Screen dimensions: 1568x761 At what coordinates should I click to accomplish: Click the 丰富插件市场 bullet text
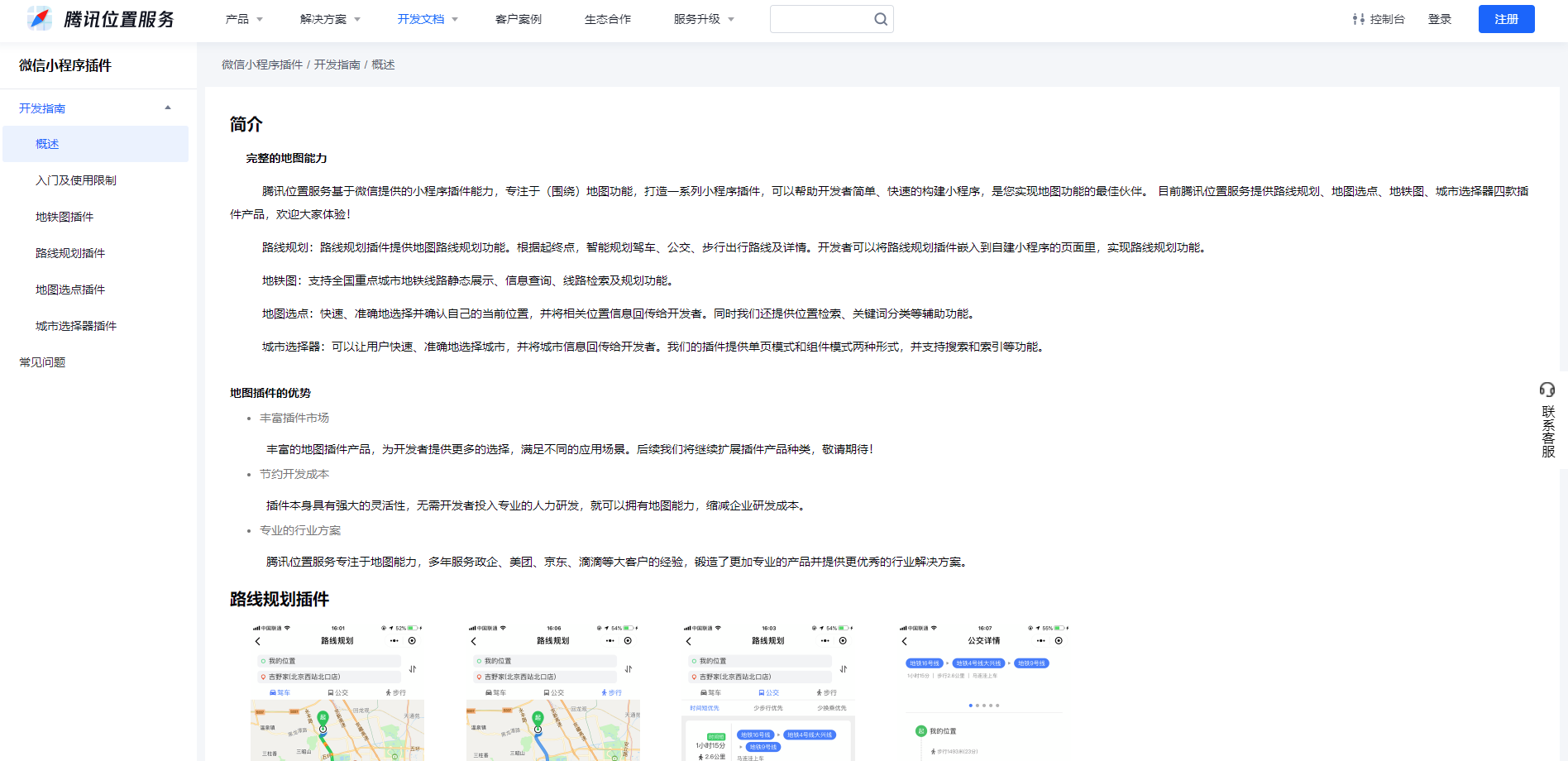click(x=294, y=418)
